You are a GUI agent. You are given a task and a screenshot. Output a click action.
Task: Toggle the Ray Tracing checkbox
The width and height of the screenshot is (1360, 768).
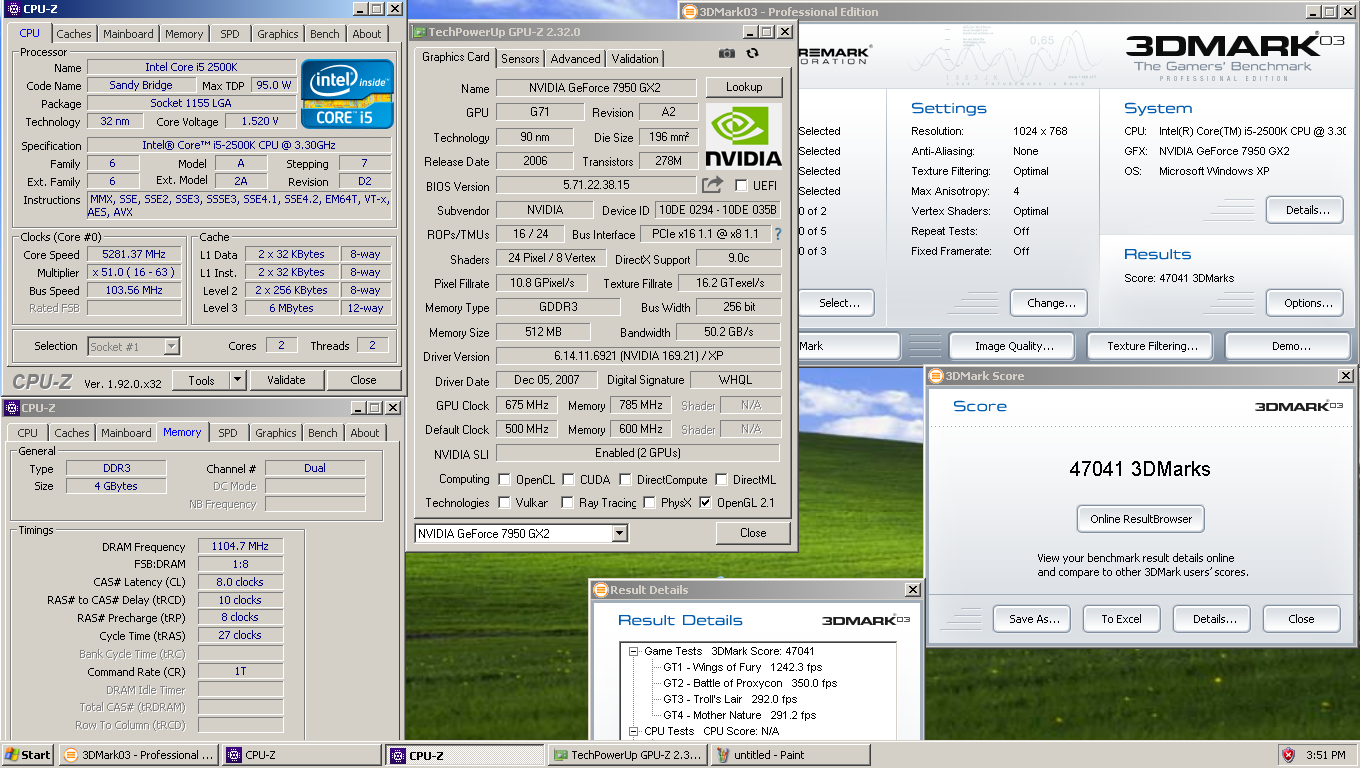[567, 503]
